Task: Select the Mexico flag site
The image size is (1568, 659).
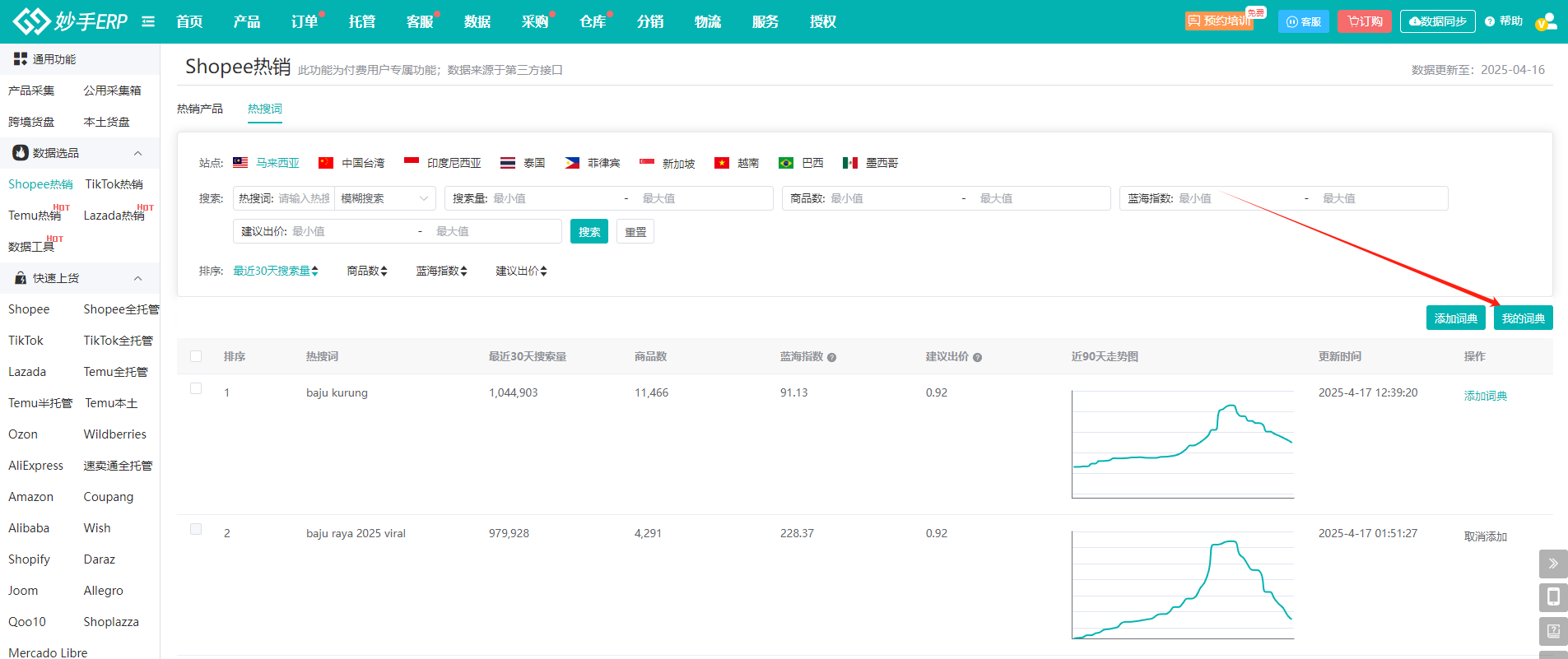Action: (x=850, y=163)
